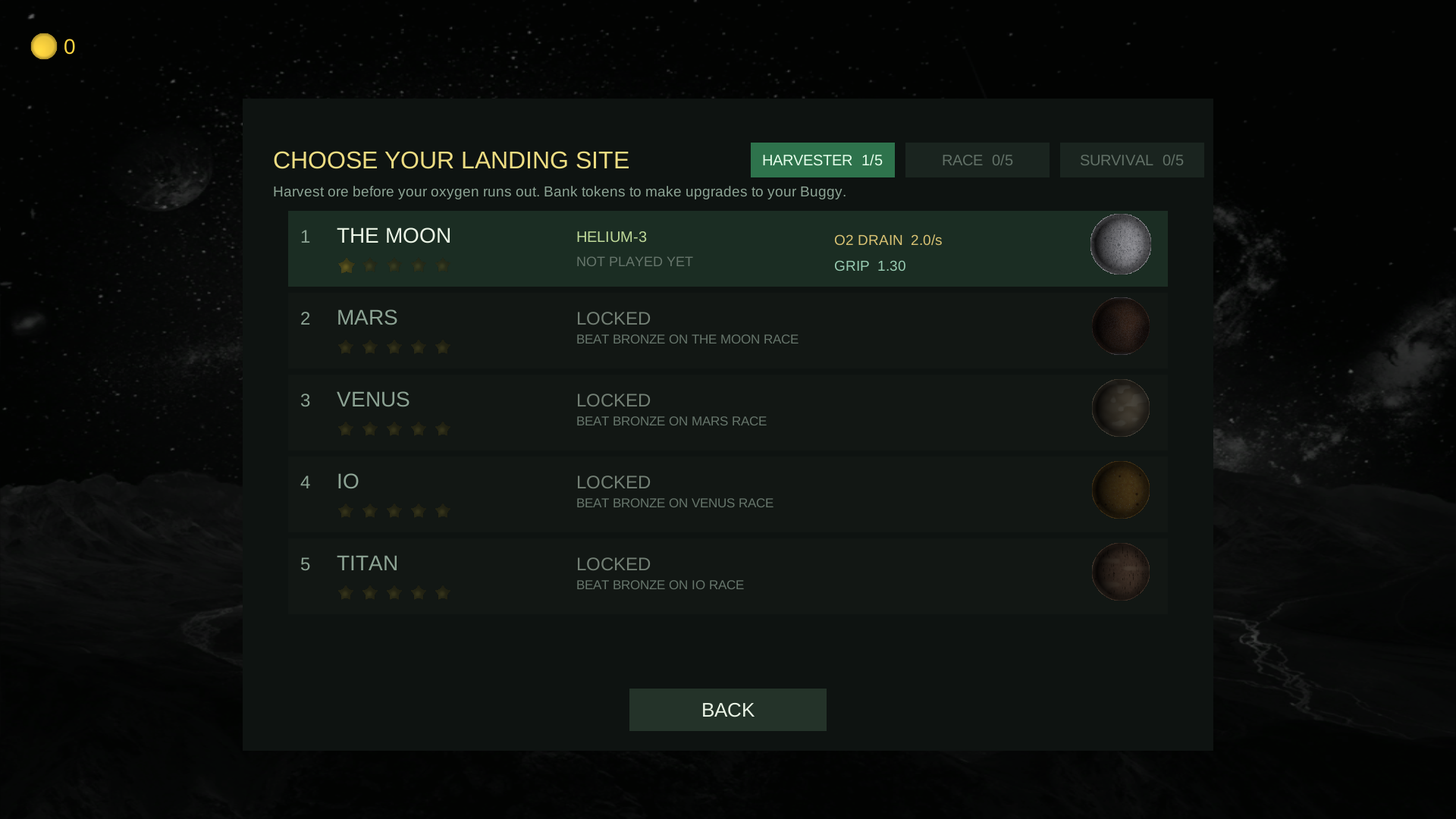Select the Io landing site name
The image size is (1456, 819).
click(348, 482)
